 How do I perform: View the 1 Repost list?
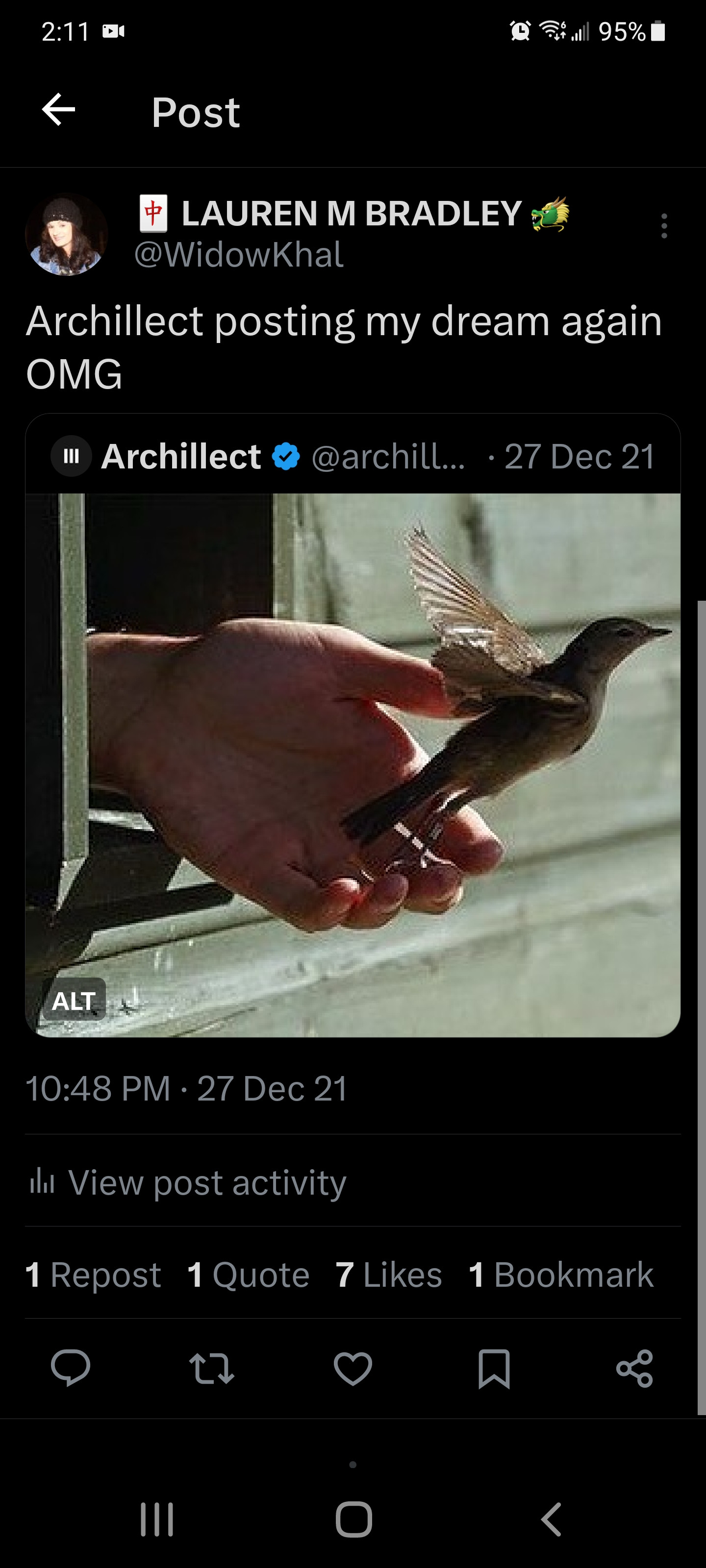(93, 1274)
